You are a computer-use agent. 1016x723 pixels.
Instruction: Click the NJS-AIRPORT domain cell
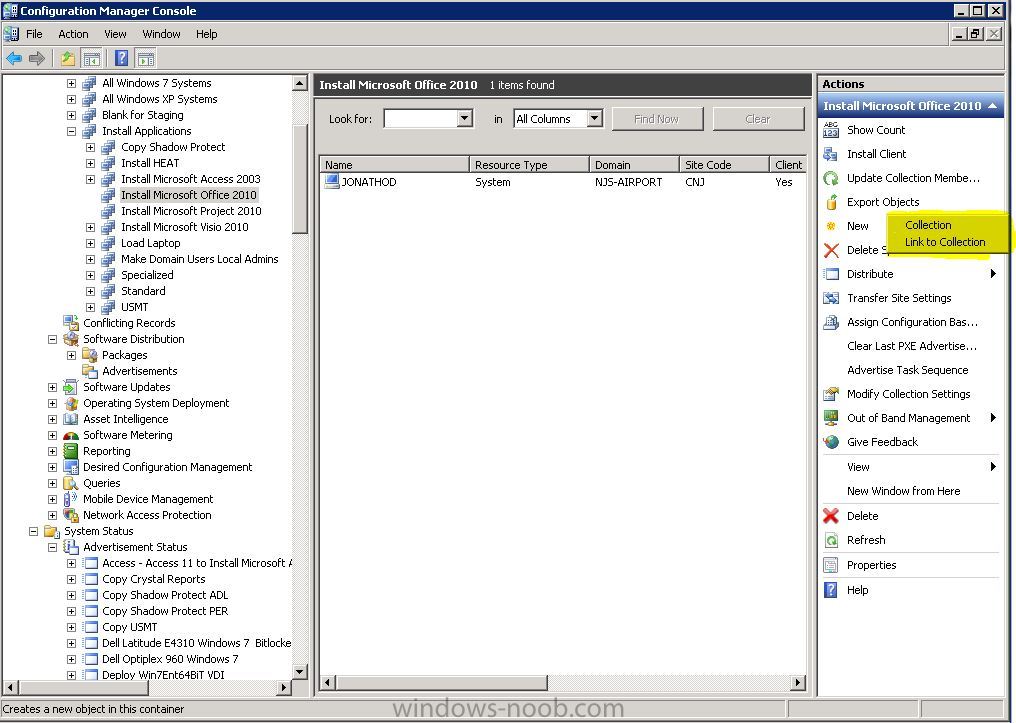coord(629,182)
